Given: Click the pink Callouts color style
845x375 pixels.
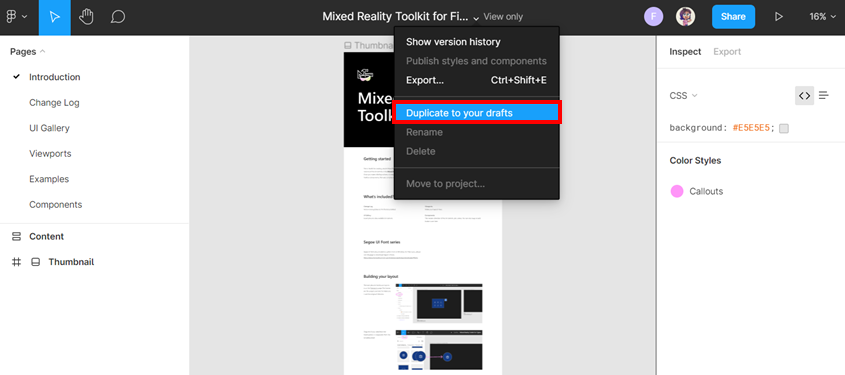Looking at the screenshot, I should tap(677, 191).
